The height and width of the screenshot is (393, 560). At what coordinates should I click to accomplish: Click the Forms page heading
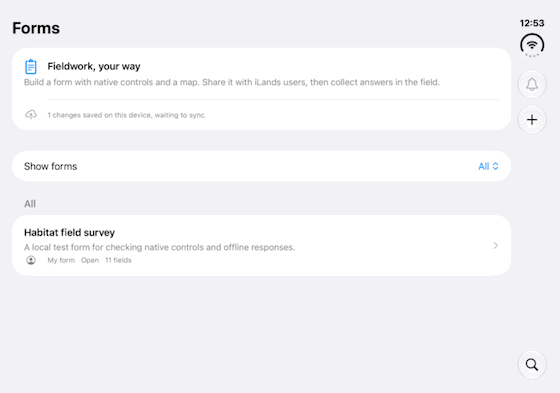pos(36,28)
